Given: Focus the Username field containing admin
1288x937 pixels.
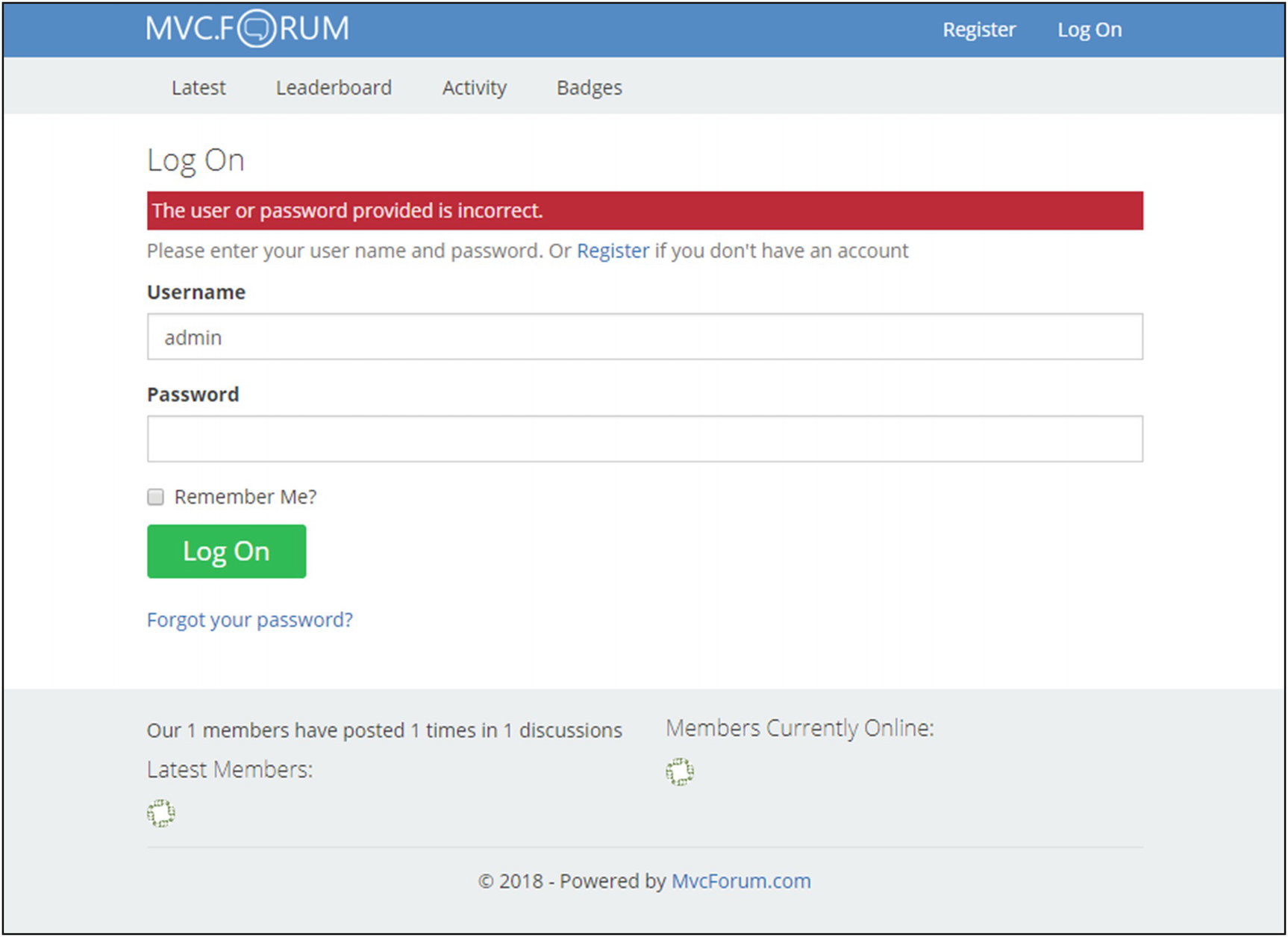Looking at the screenshot, I should [645, 337].
